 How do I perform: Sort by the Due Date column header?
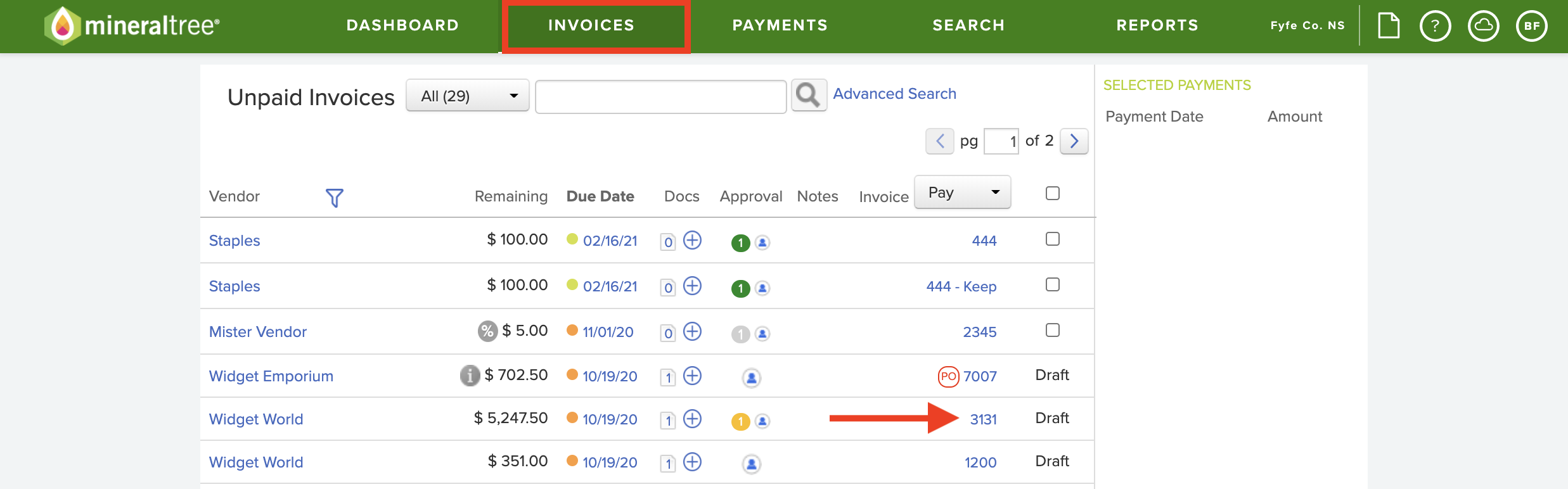click(x=600, y=196)
